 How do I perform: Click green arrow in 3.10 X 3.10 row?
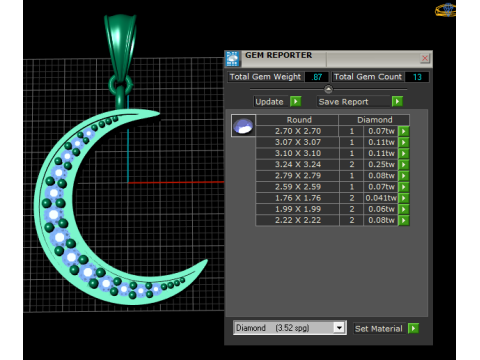coord(404,153)
